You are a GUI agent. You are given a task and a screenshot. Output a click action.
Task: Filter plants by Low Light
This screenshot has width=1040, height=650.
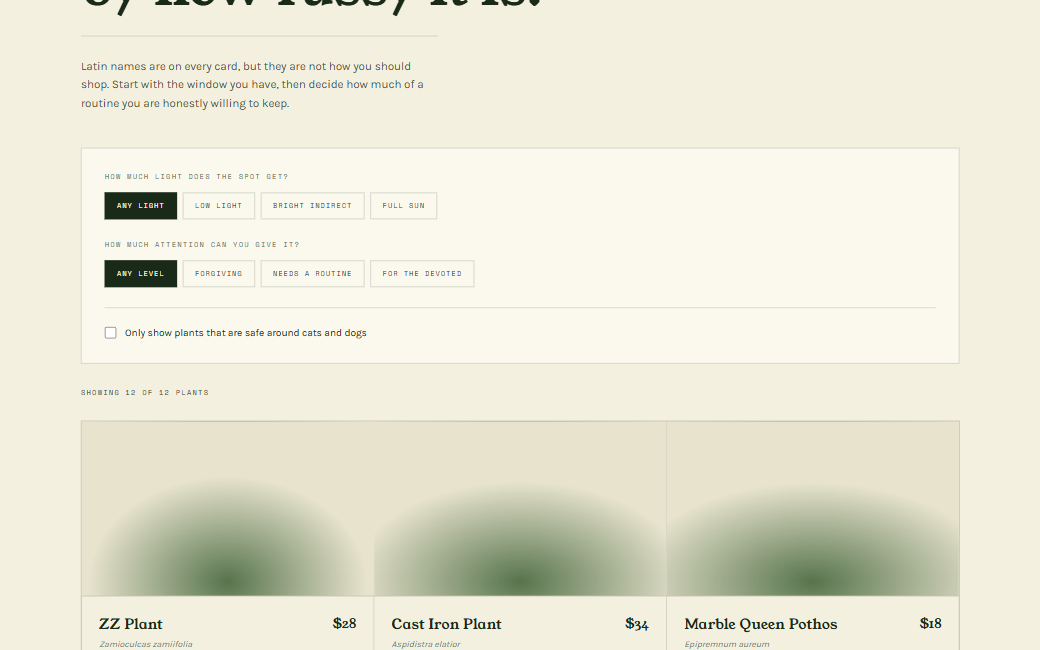219,206
